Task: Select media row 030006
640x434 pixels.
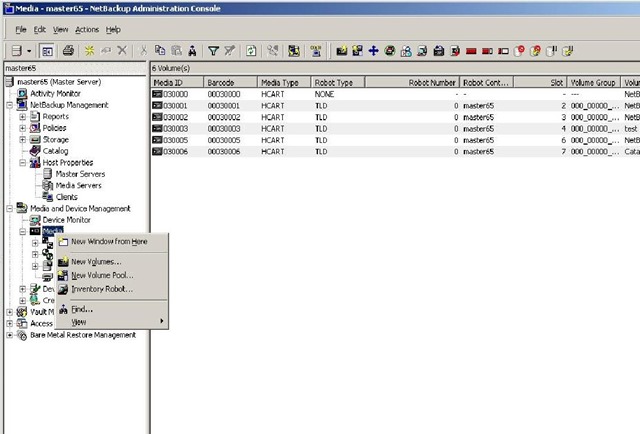Action: 395,151
